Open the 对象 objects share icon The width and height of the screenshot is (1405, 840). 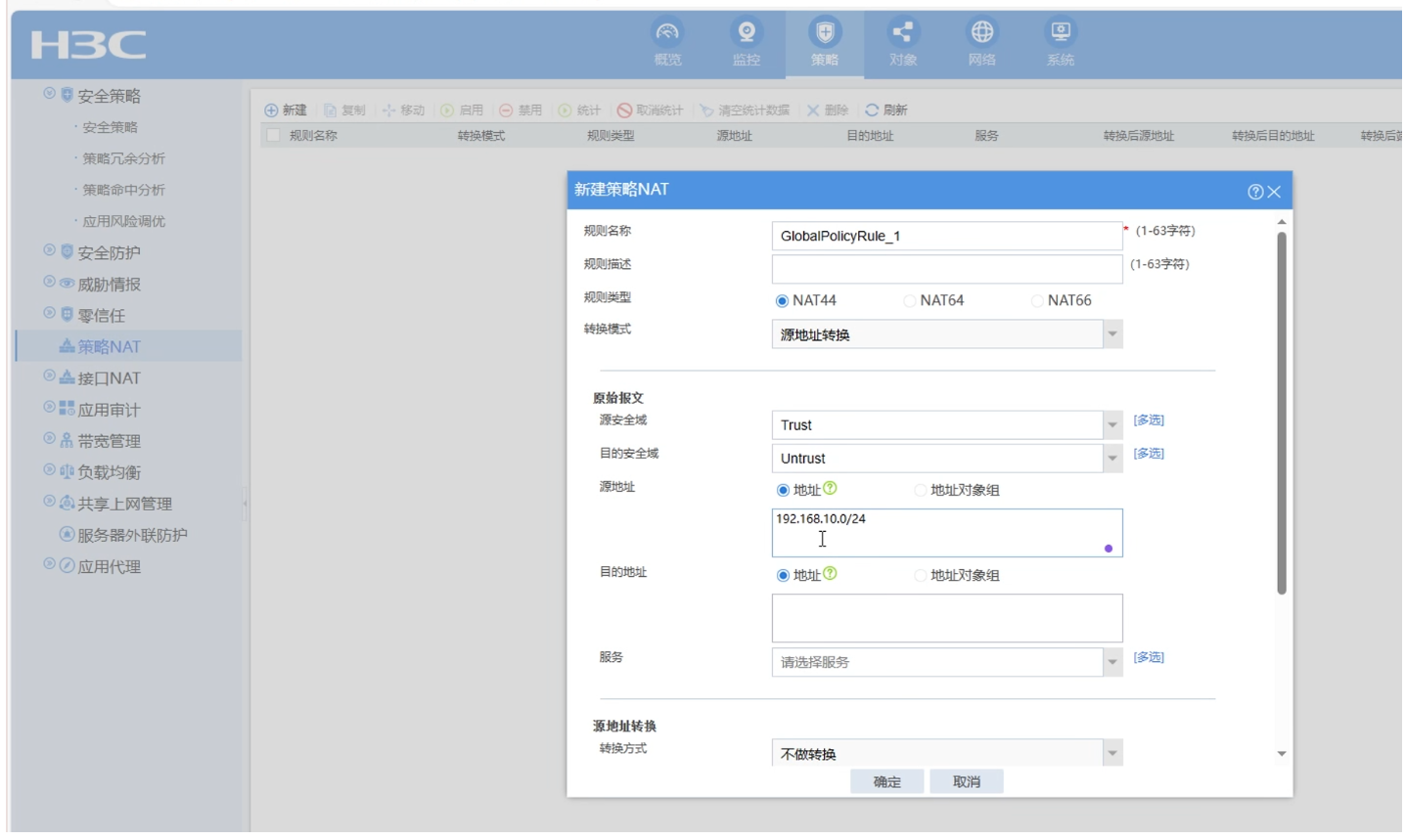coord(903,32)
